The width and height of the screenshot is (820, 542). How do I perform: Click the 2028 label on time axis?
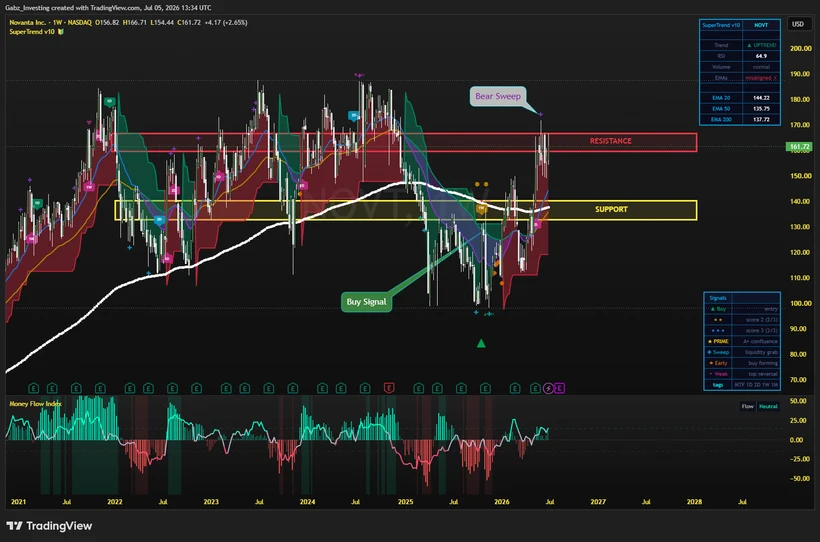pyautogui.click(x=694, y=502)
